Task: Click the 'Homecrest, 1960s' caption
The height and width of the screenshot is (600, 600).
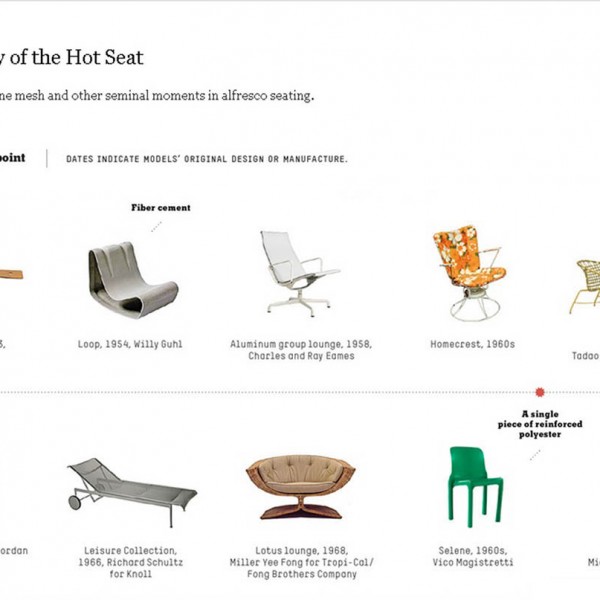Action: coord(472,344)
